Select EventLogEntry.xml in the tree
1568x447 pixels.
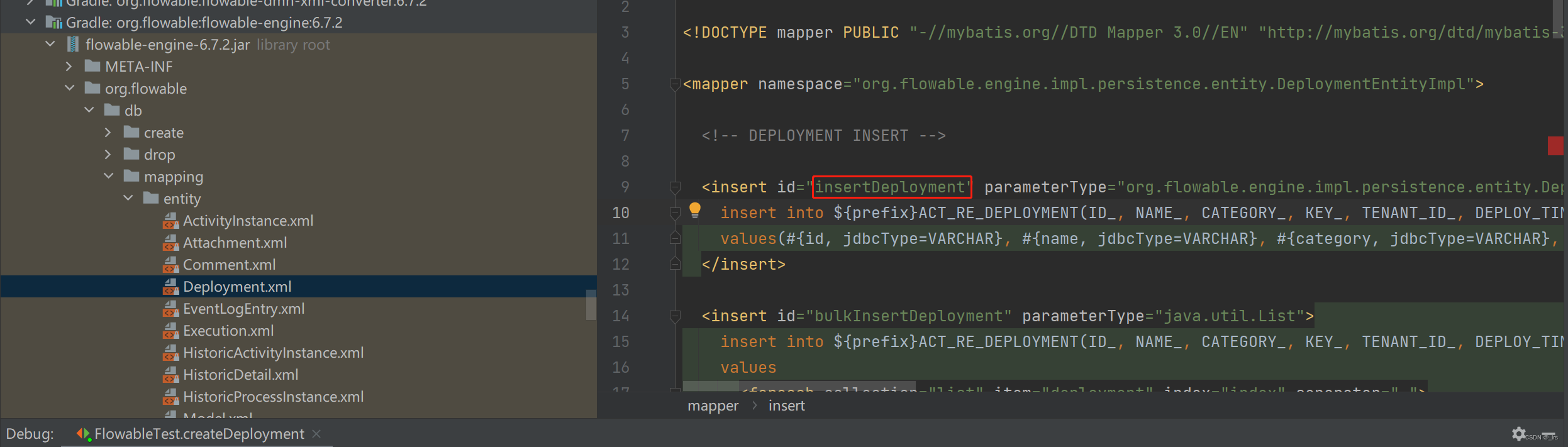(x=244, y=309)
